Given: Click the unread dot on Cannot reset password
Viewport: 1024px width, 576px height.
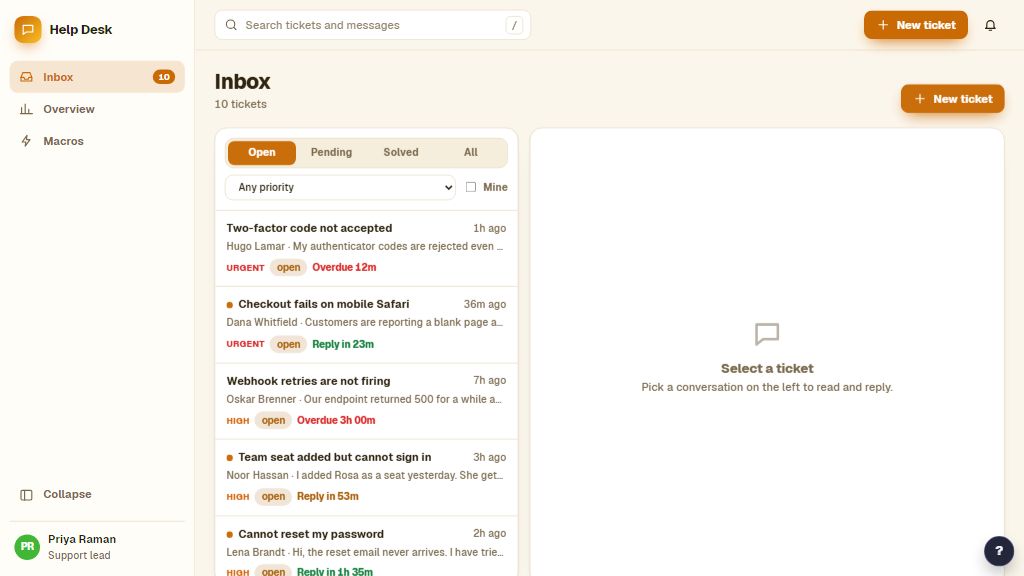Looking at the screenshot, I should click(x=230, y=534).
